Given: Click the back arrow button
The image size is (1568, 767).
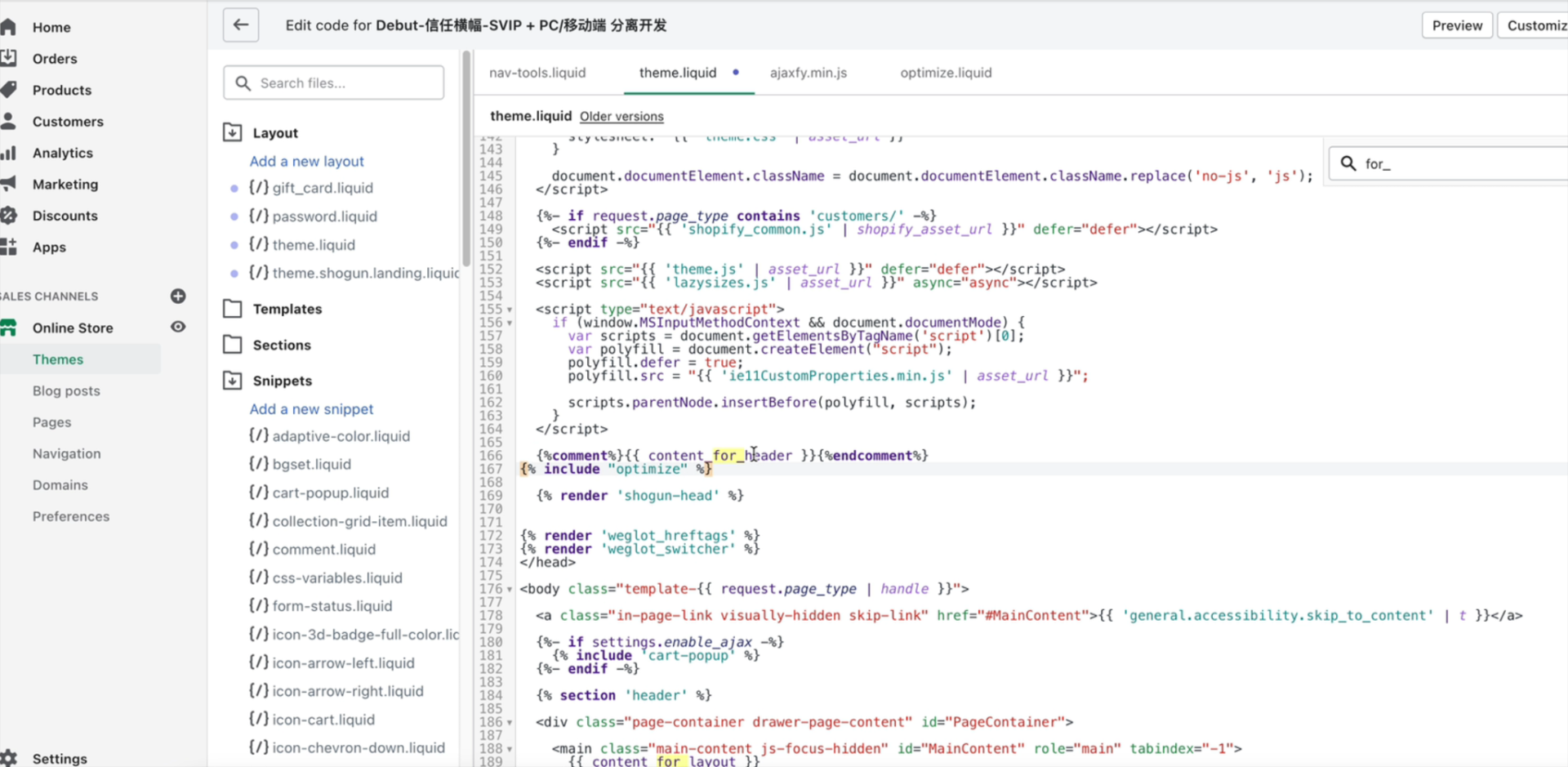Looking at the screenshot, I should [x=241, y=25].
